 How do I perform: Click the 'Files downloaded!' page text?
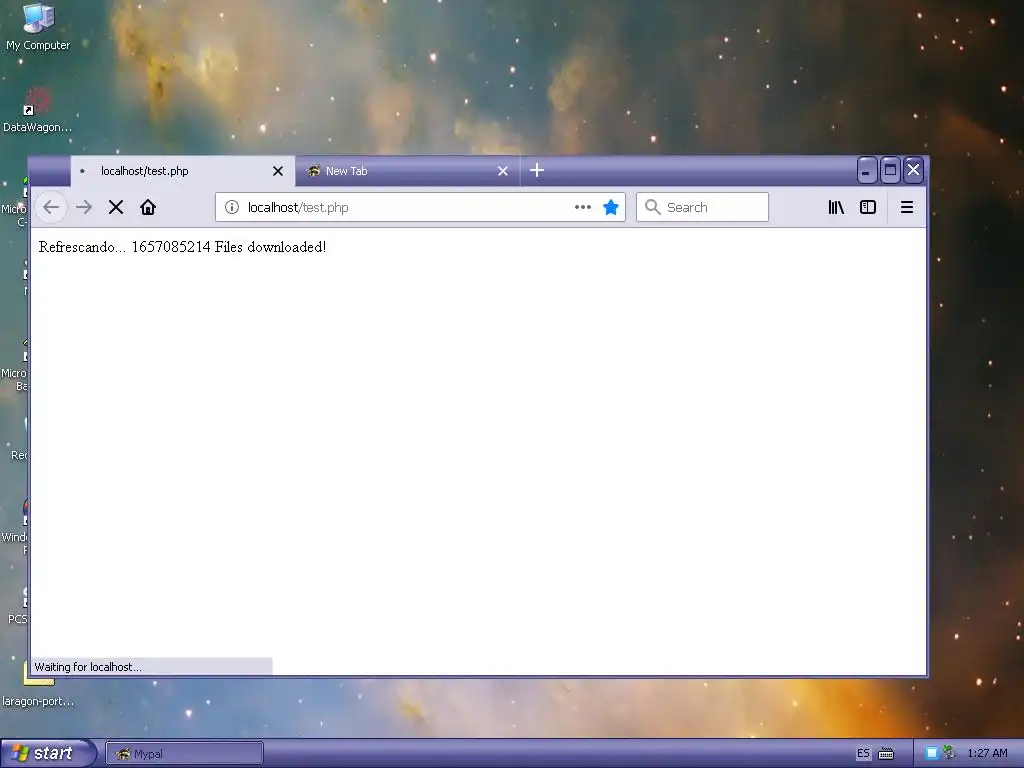(270, 247)
